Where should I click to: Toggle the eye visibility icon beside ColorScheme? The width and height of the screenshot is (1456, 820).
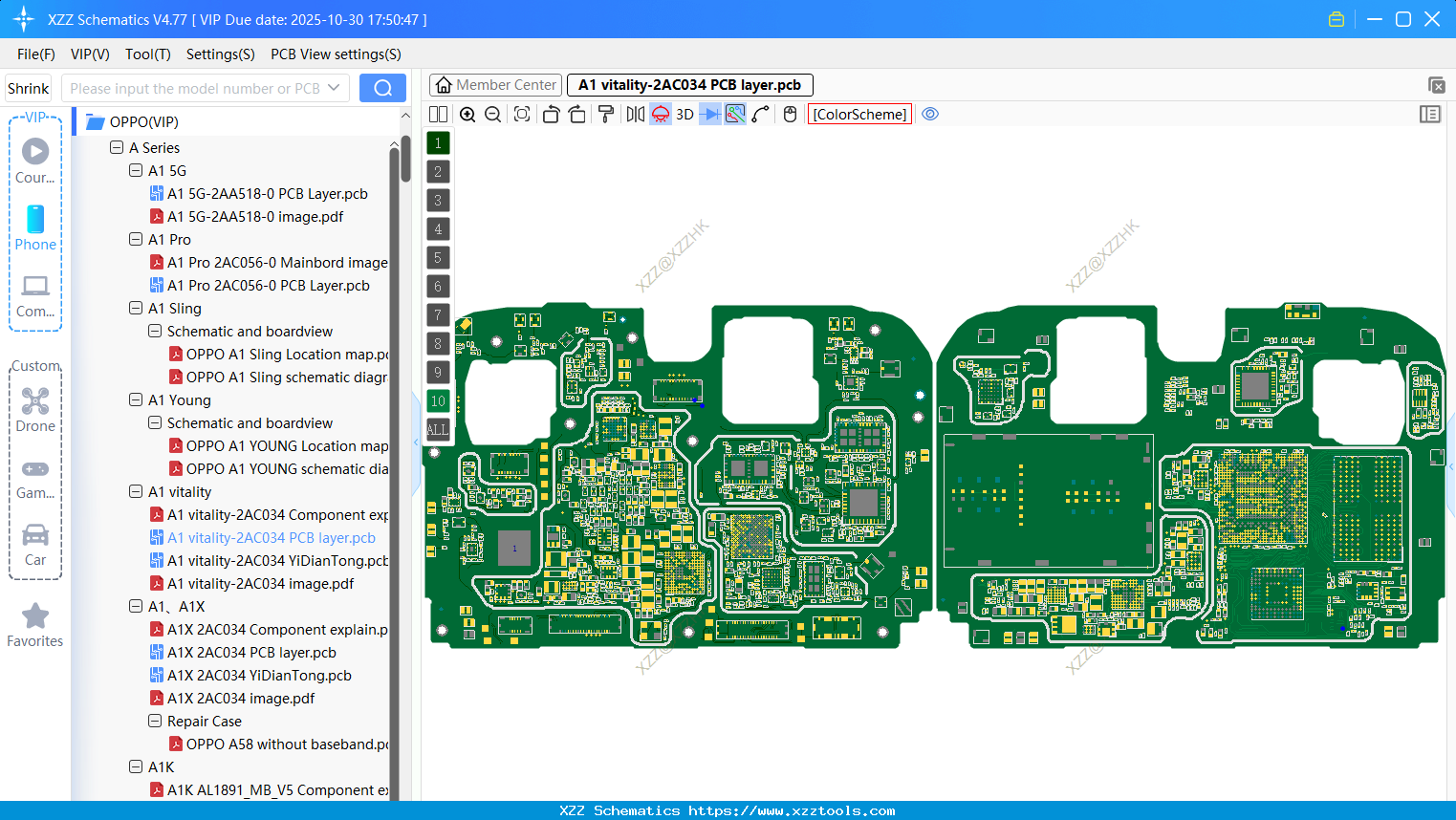point(930,114)
